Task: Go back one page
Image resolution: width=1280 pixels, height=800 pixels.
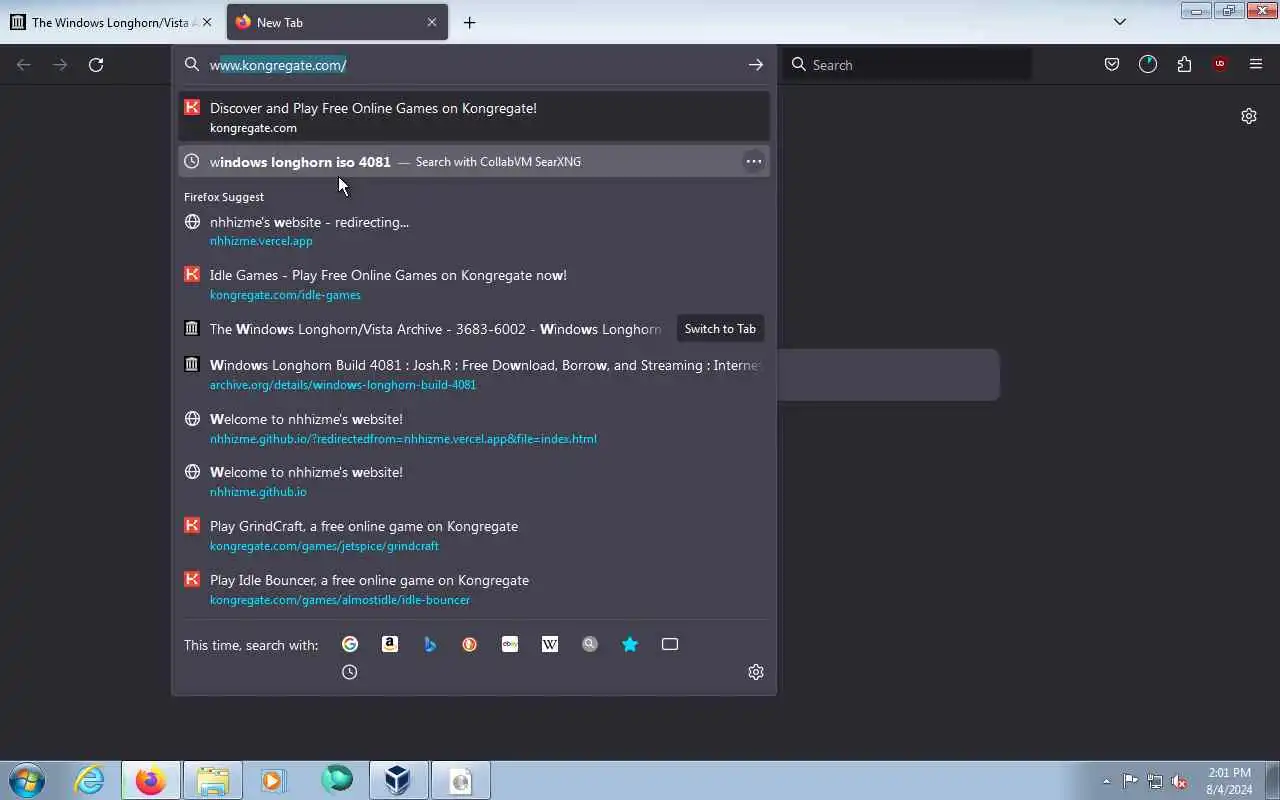Action: click(x=24, y=65)
